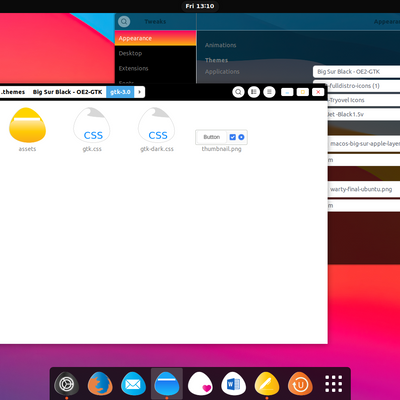This screenshot has width=400, height=400.
Task: Click the path bar forward arrow
Action: coord(140,92)
